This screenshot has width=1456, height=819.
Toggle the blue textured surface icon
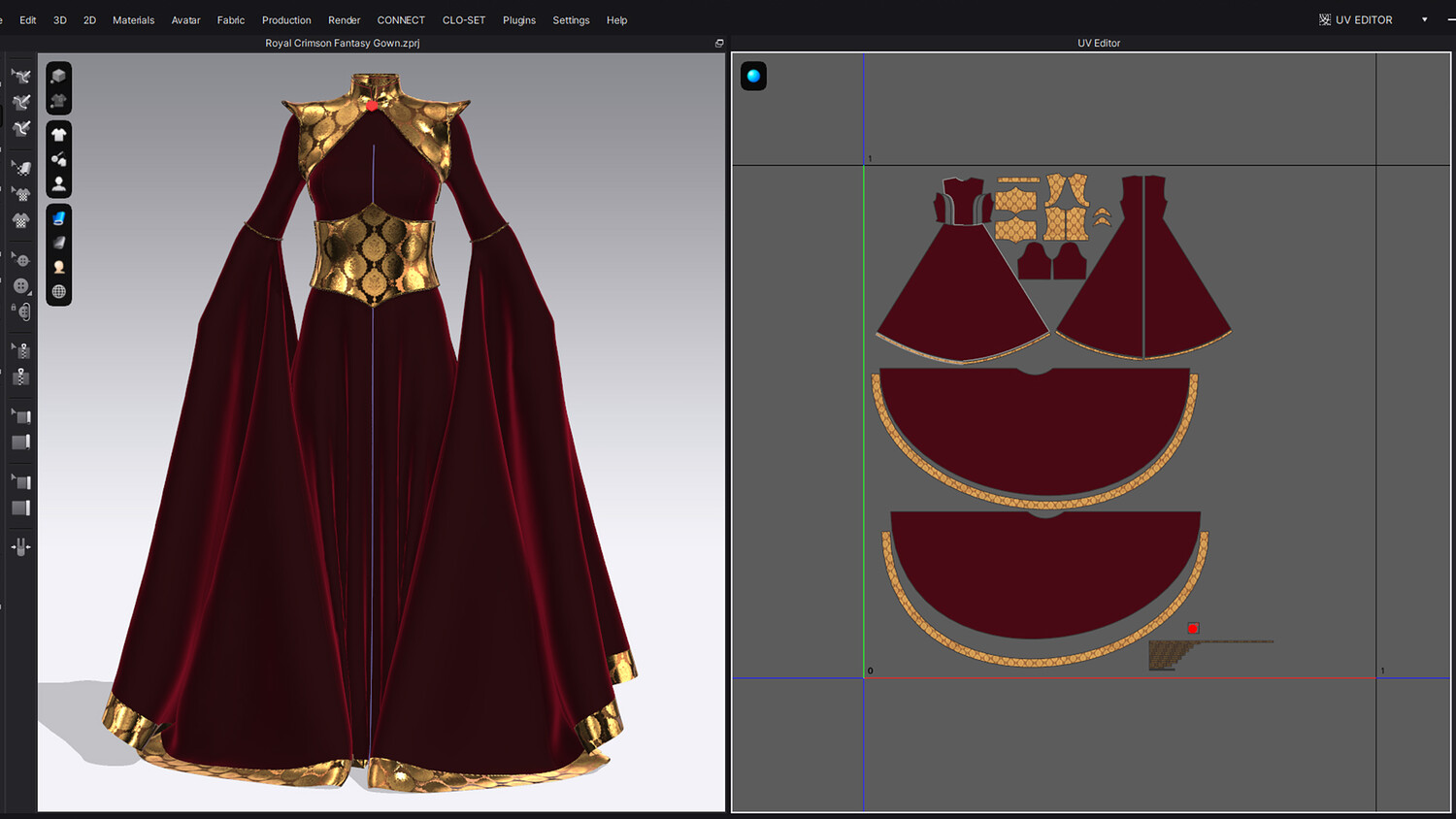click(59, 218)
